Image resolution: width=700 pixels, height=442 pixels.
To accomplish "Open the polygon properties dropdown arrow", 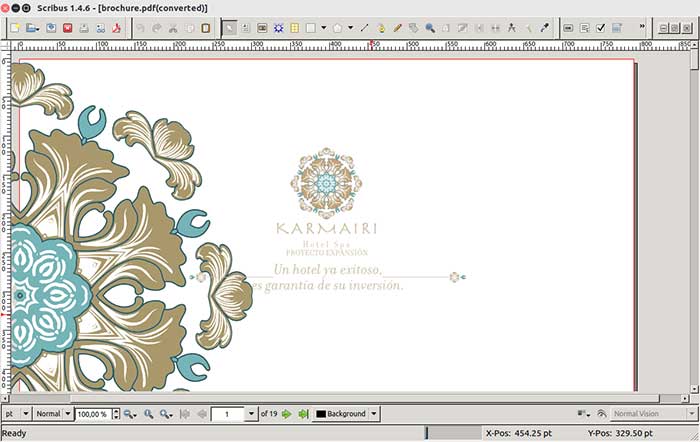I will pos(350,28).
